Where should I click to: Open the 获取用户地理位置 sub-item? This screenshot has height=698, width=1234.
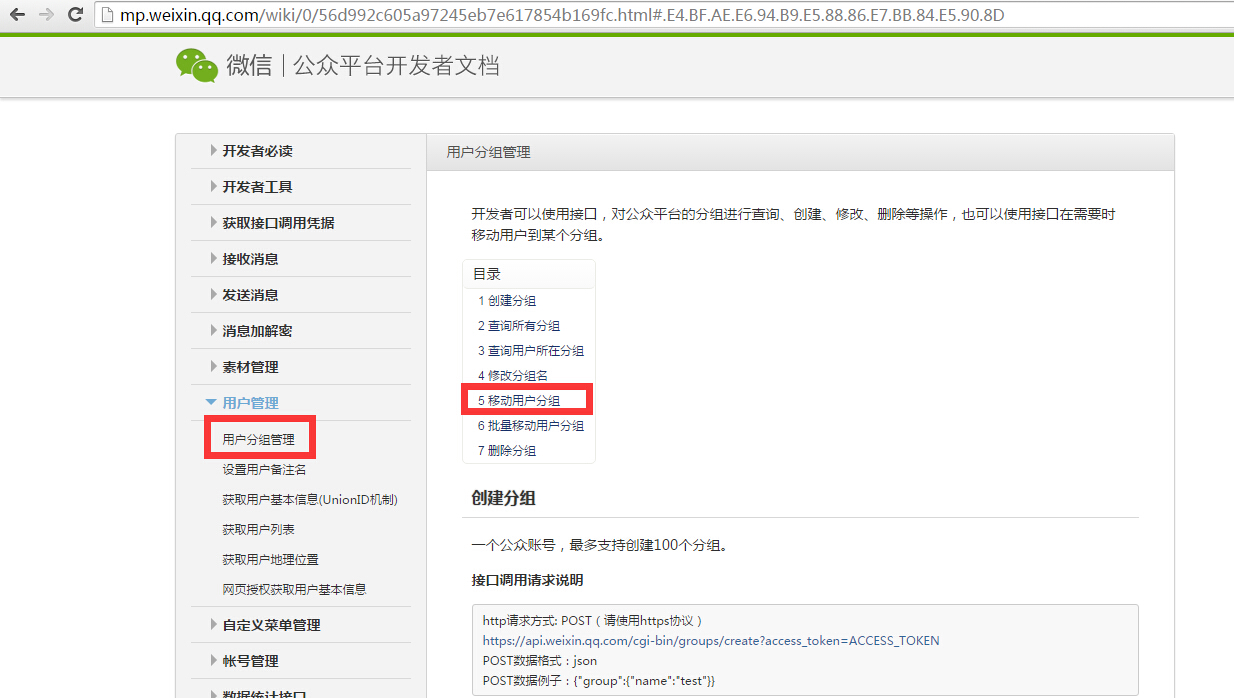[x=270, y=559]
